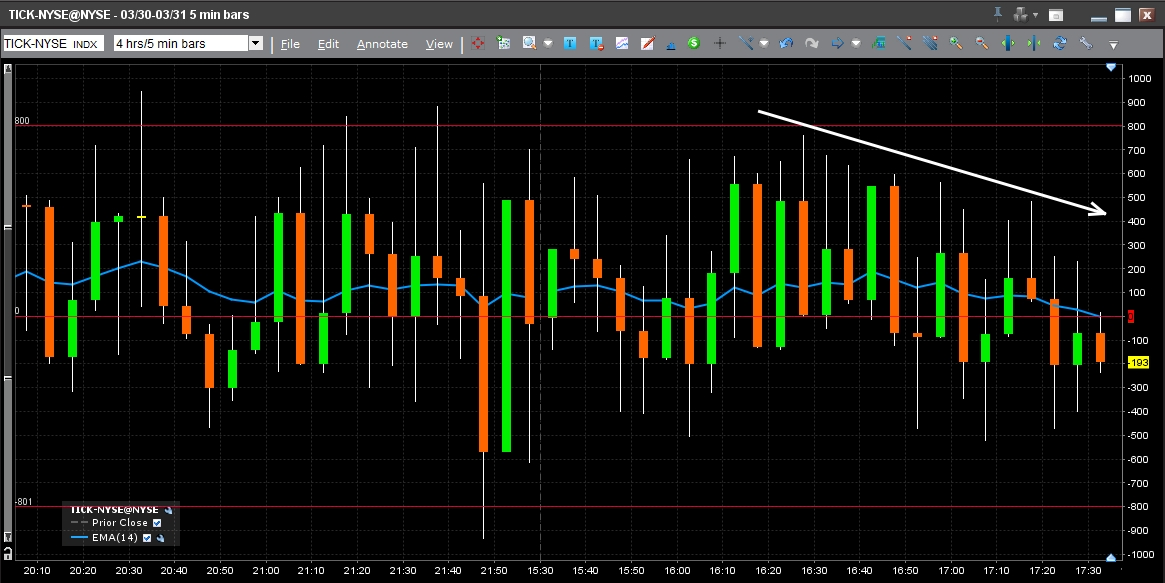Screen dimensions: 1165x583
Task: Click the wrench next to TICK-NYSE@NYSE legend
Action: click(169, 509)
